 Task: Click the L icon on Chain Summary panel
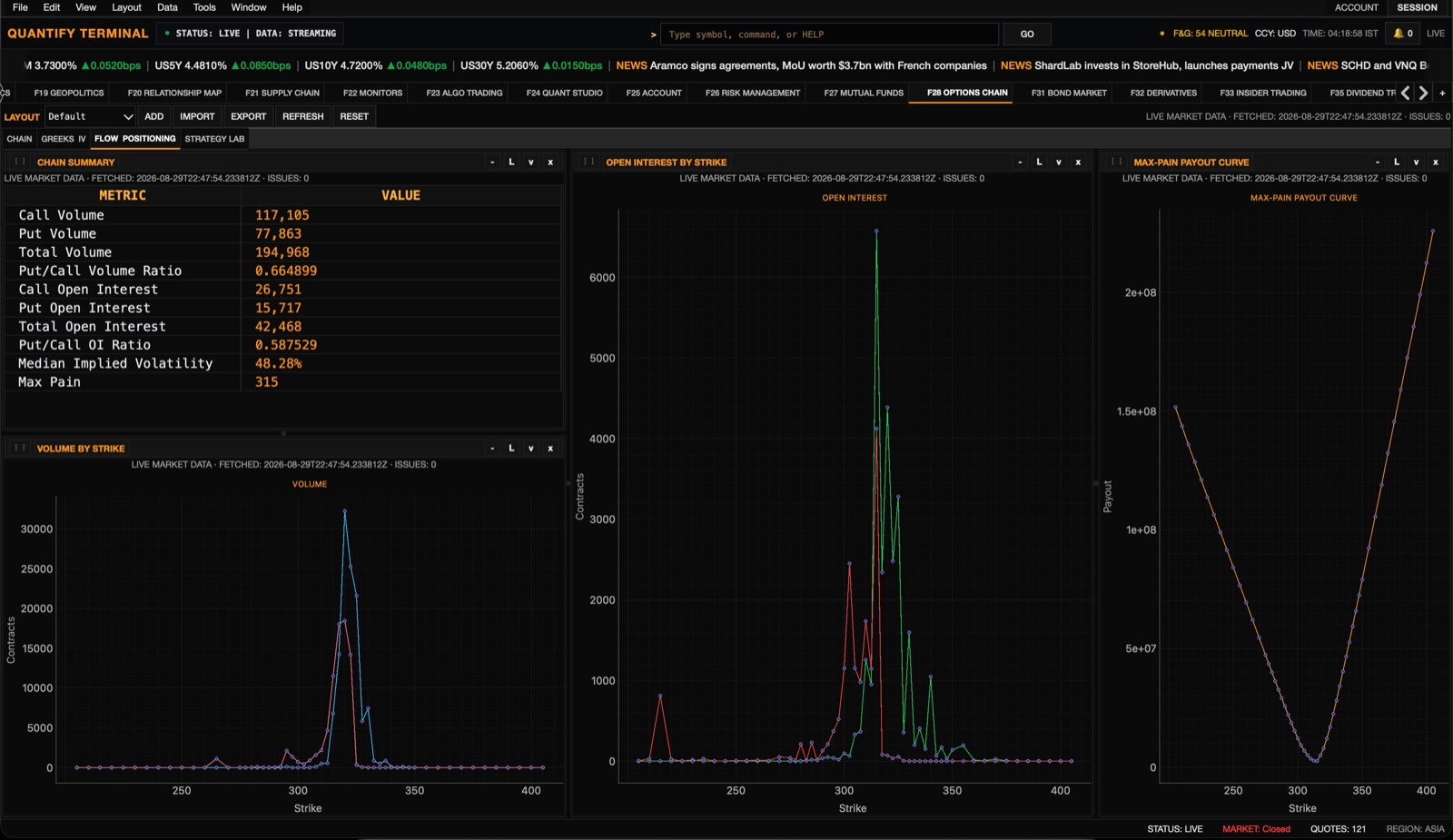(511, 162)
